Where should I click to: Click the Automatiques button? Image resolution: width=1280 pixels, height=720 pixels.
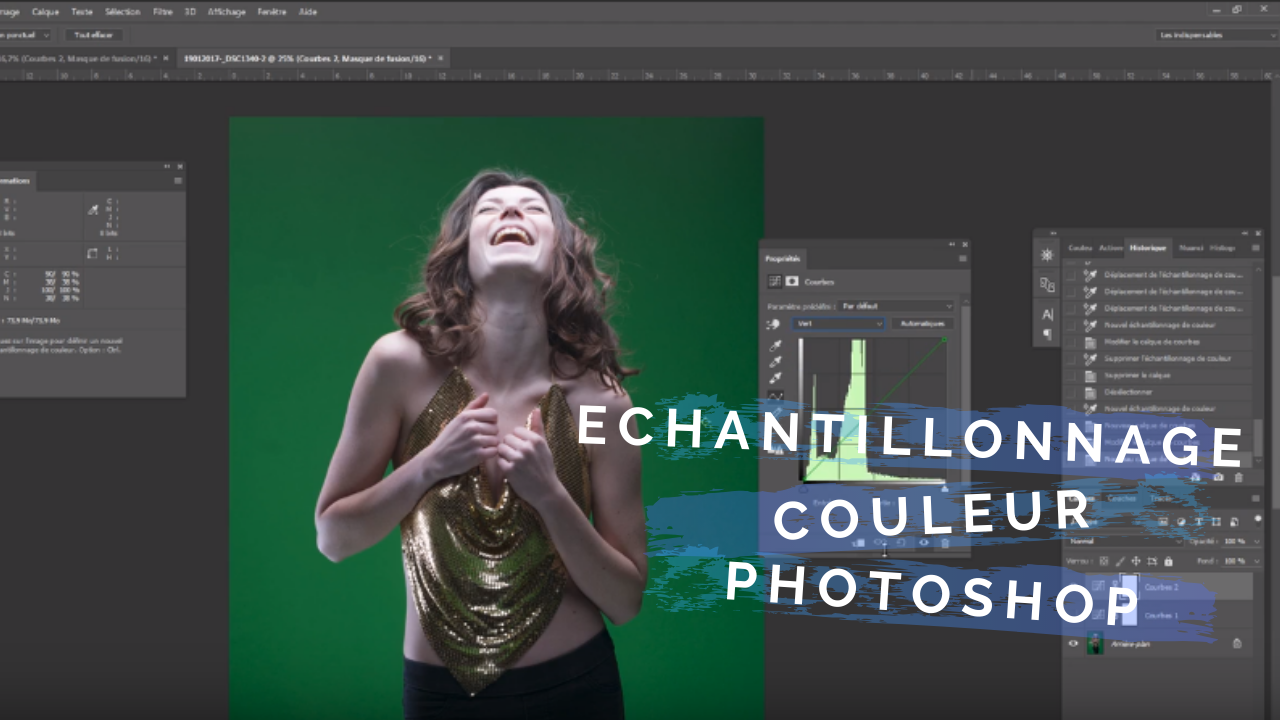tap(921, 324)
